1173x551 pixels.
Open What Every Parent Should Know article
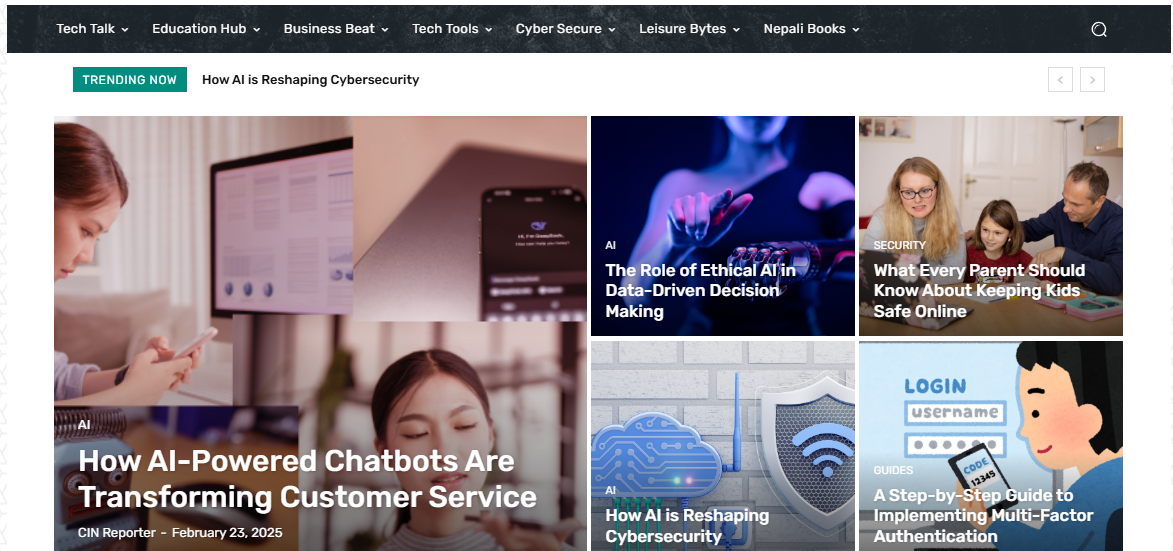978,291
